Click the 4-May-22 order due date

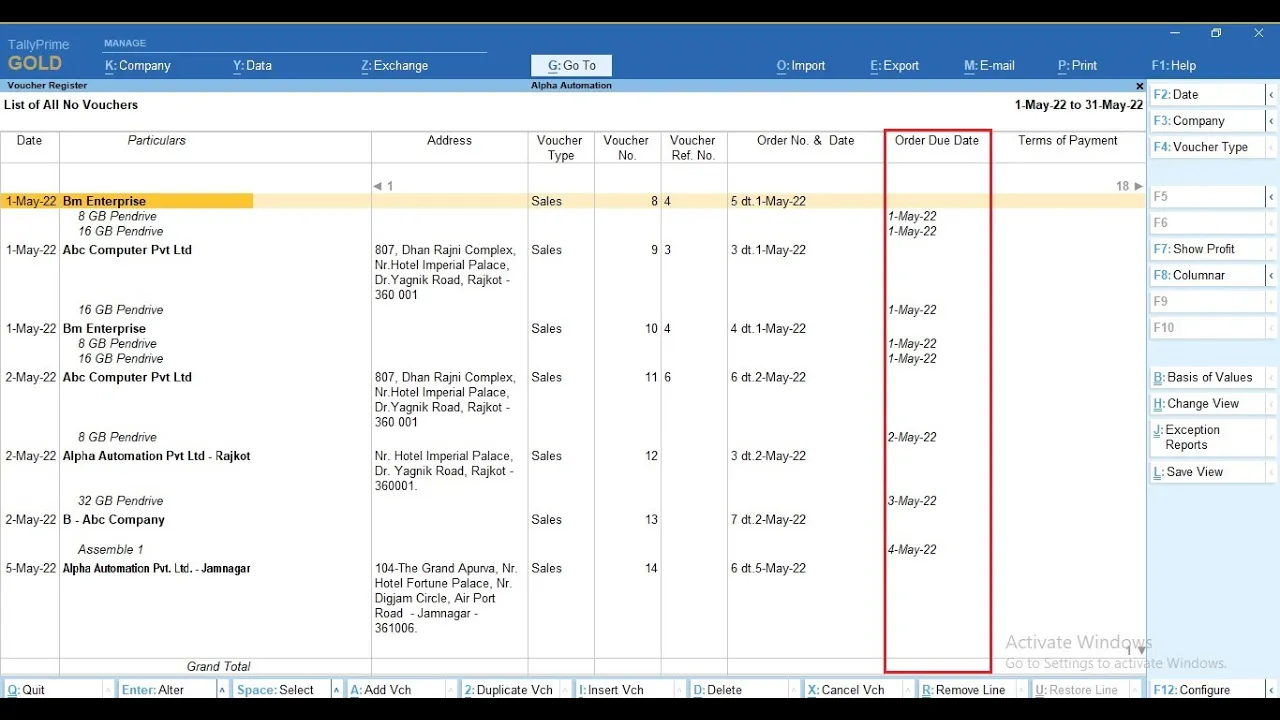click(x=912, y=550)
